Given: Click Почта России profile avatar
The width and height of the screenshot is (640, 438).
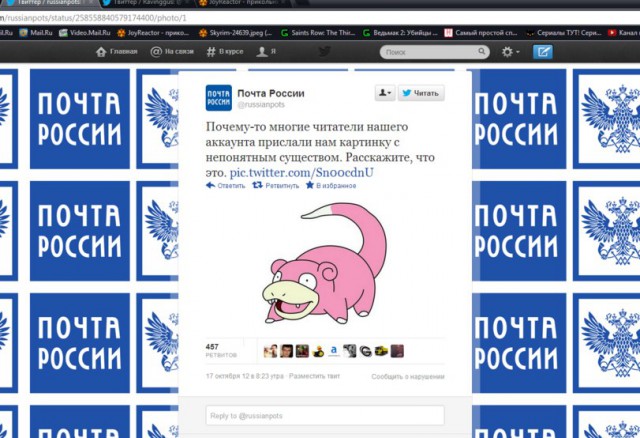Looking at the screenshot, I should click(x=218, y=98).
